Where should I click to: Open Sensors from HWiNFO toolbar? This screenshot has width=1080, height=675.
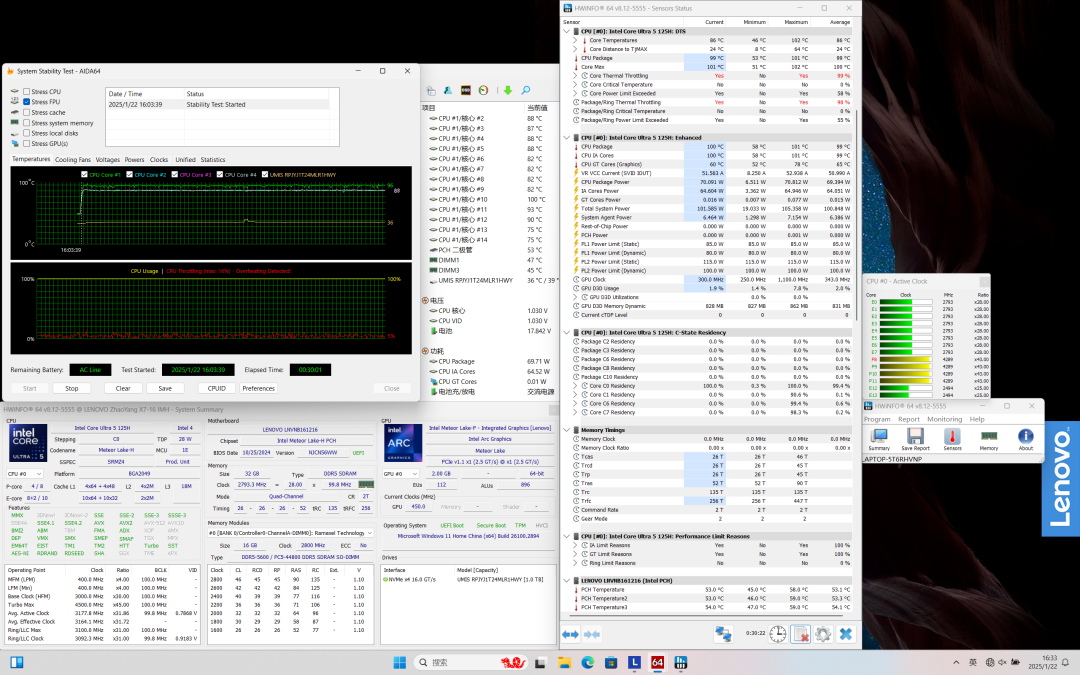[x=952, y=439]
